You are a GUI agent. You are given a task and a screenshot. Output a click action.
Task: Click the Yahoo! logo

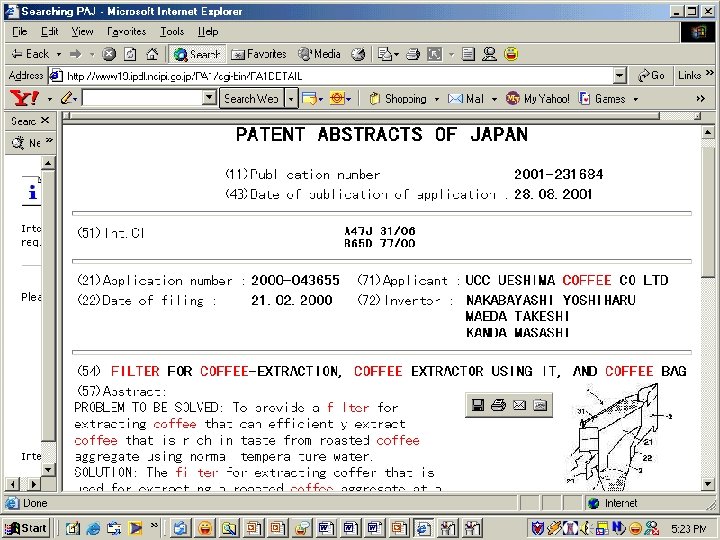(25, 98)
